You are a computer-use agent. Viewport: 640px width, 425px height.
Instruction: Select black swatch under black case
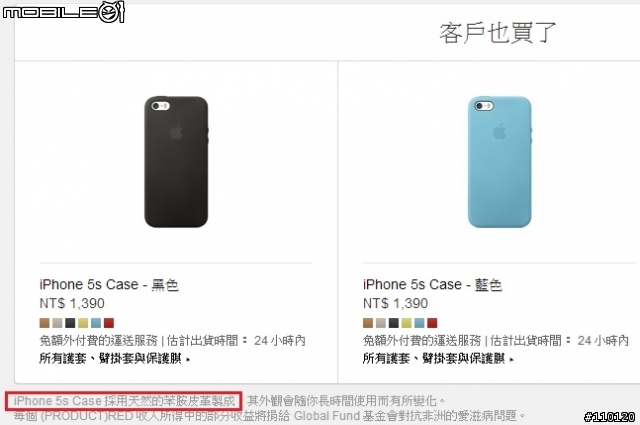70,323
